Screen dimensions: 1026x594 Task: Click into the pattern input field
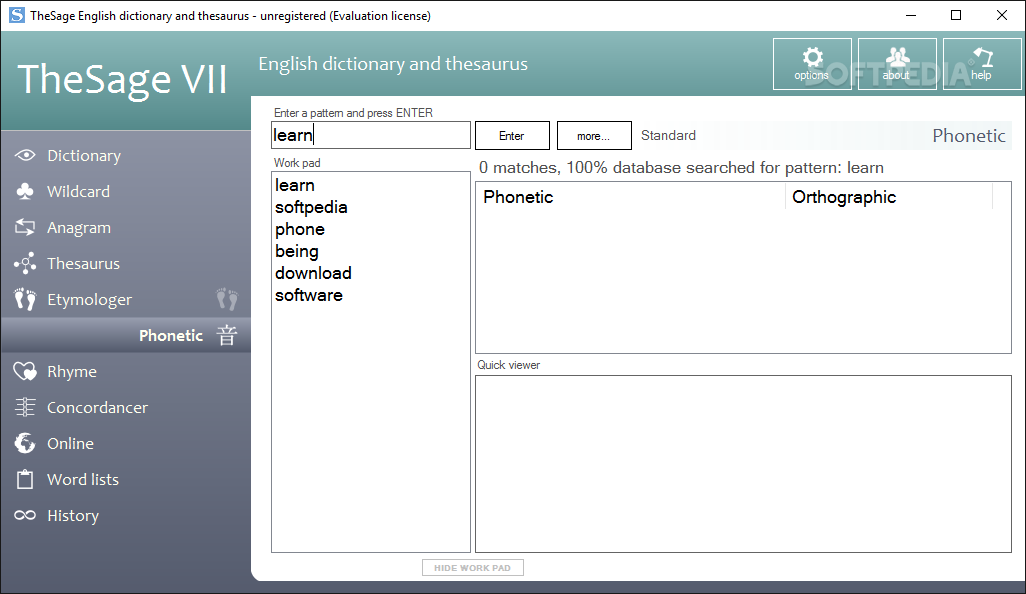pos(370,135)
